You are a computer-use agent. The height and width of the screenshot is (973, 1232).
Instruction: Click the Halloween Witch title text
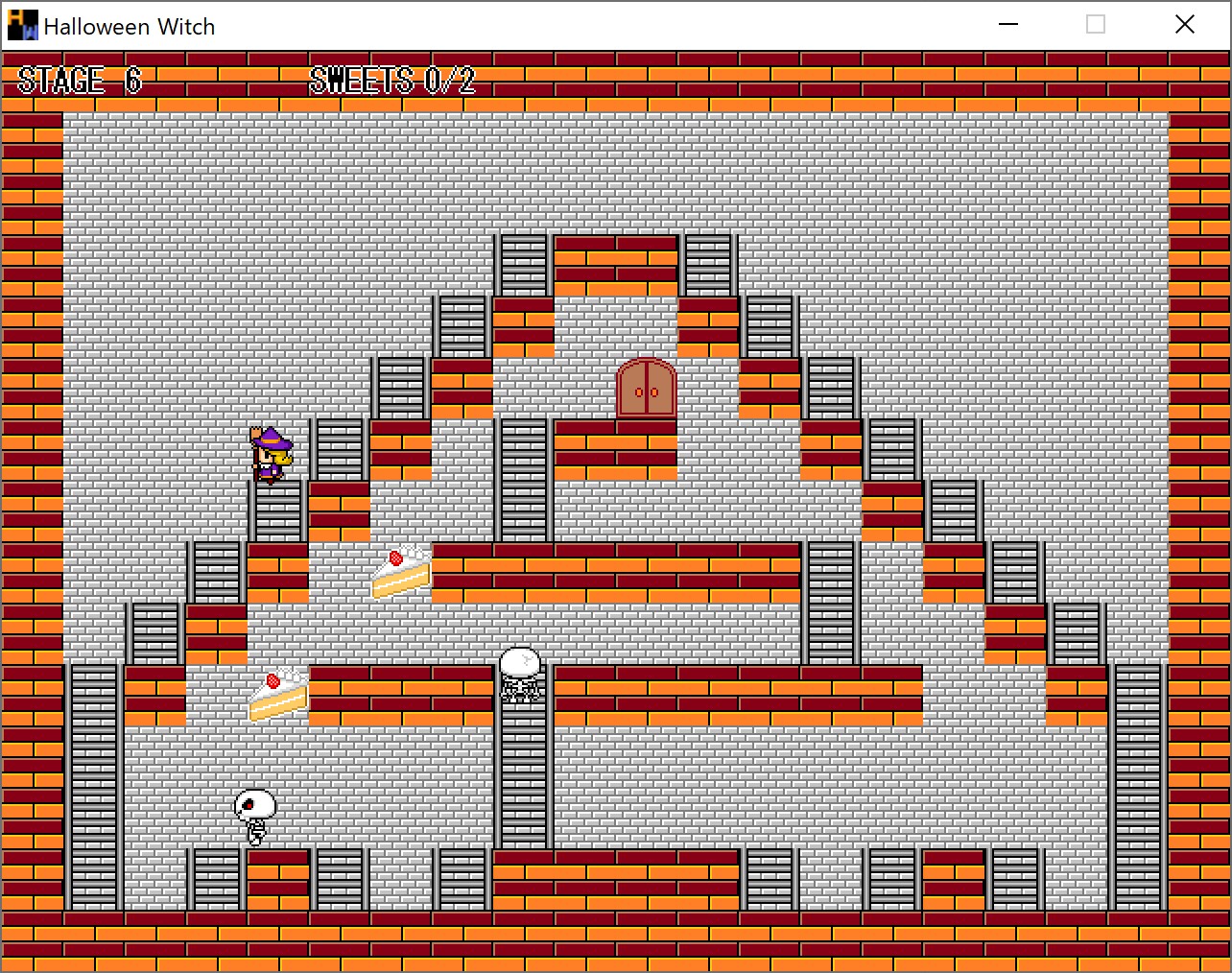coord(130,27)
